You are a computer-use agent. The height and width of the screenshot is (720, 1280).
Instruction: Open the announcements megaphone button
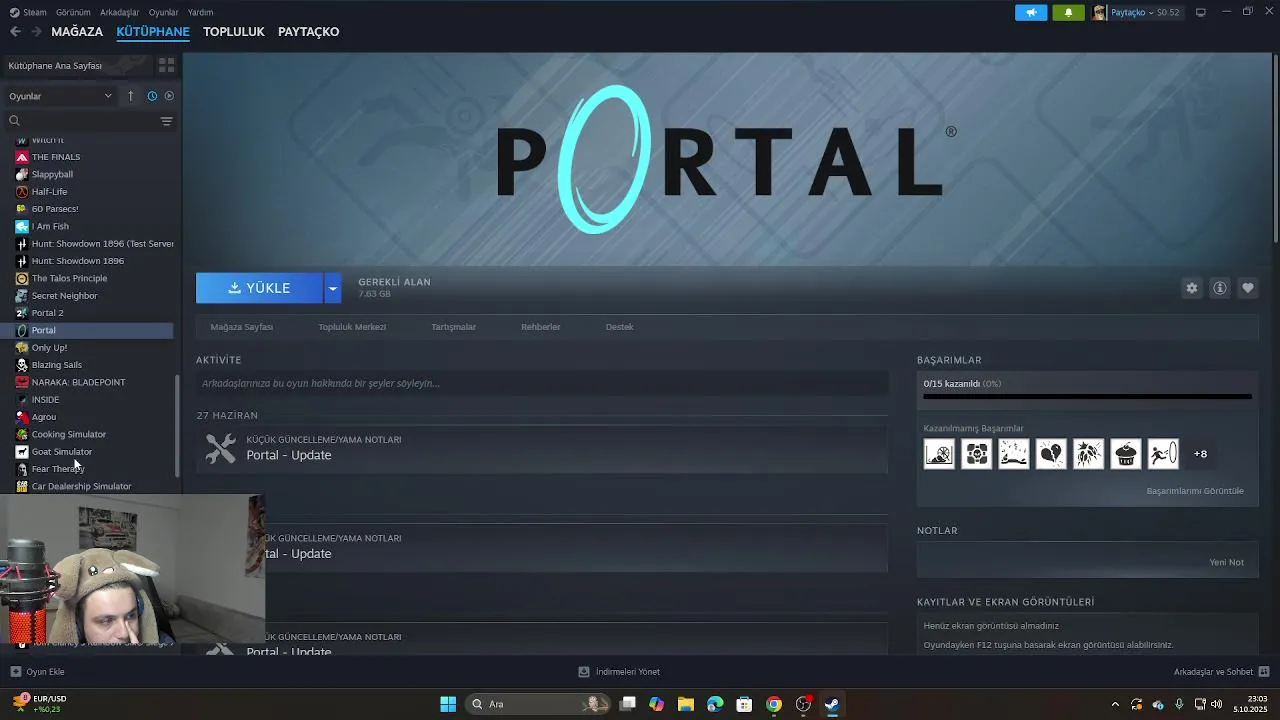[1031, 12]
